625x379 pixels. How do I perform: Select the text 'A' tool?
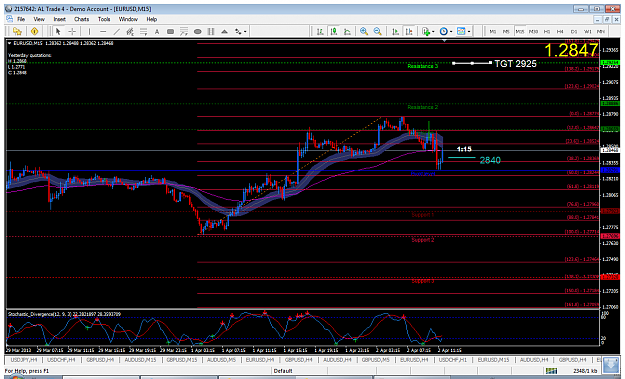tap(157, 31)
